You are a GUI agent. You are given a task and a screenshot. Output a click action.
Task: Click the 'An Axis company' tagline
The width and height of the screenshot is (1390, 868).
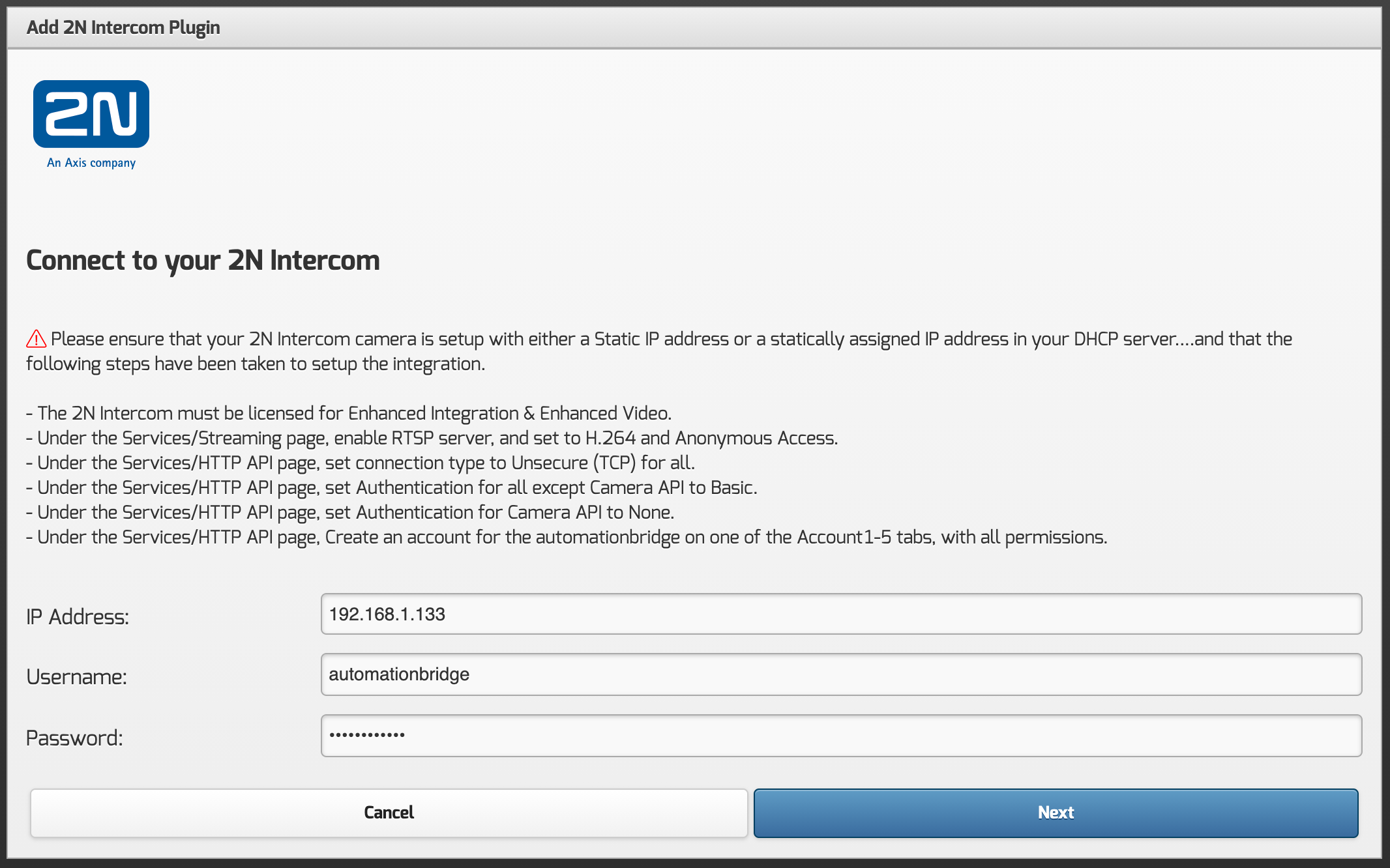91,163
